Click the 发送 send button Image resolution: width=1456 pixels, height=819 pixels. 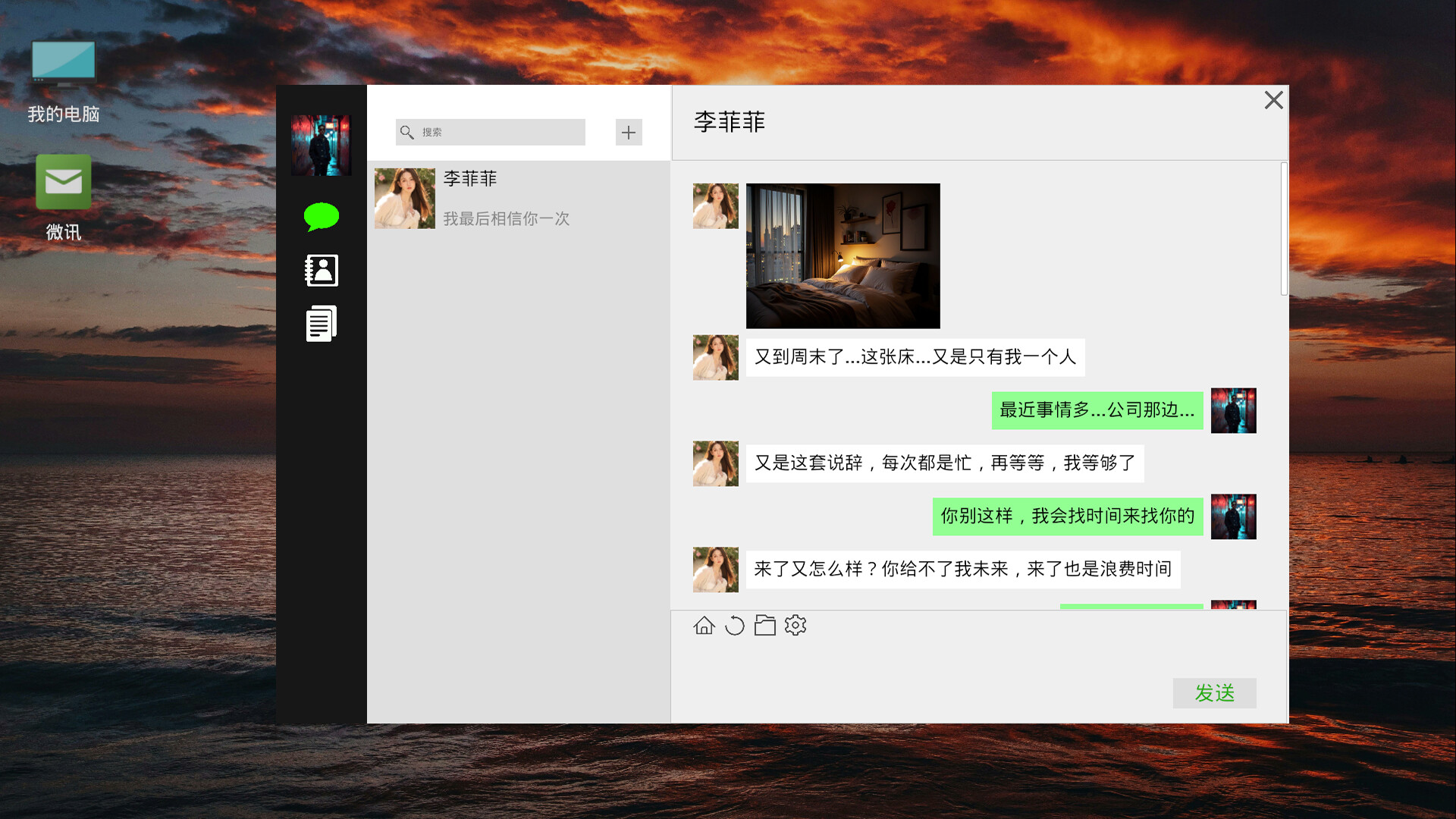tap(1215, 693)
